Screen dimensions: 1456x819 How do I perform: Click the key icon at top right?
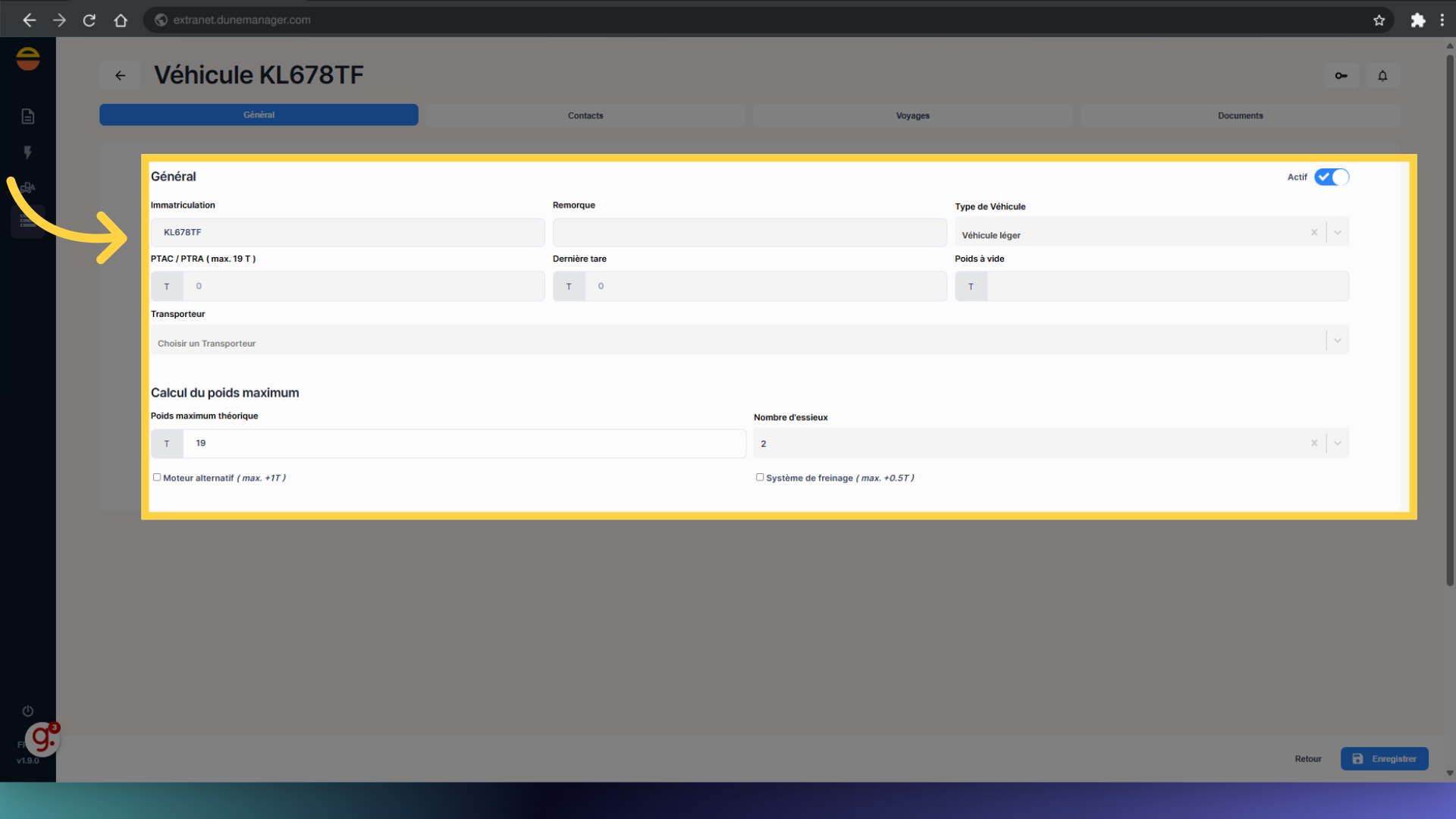pos(1341,76)
